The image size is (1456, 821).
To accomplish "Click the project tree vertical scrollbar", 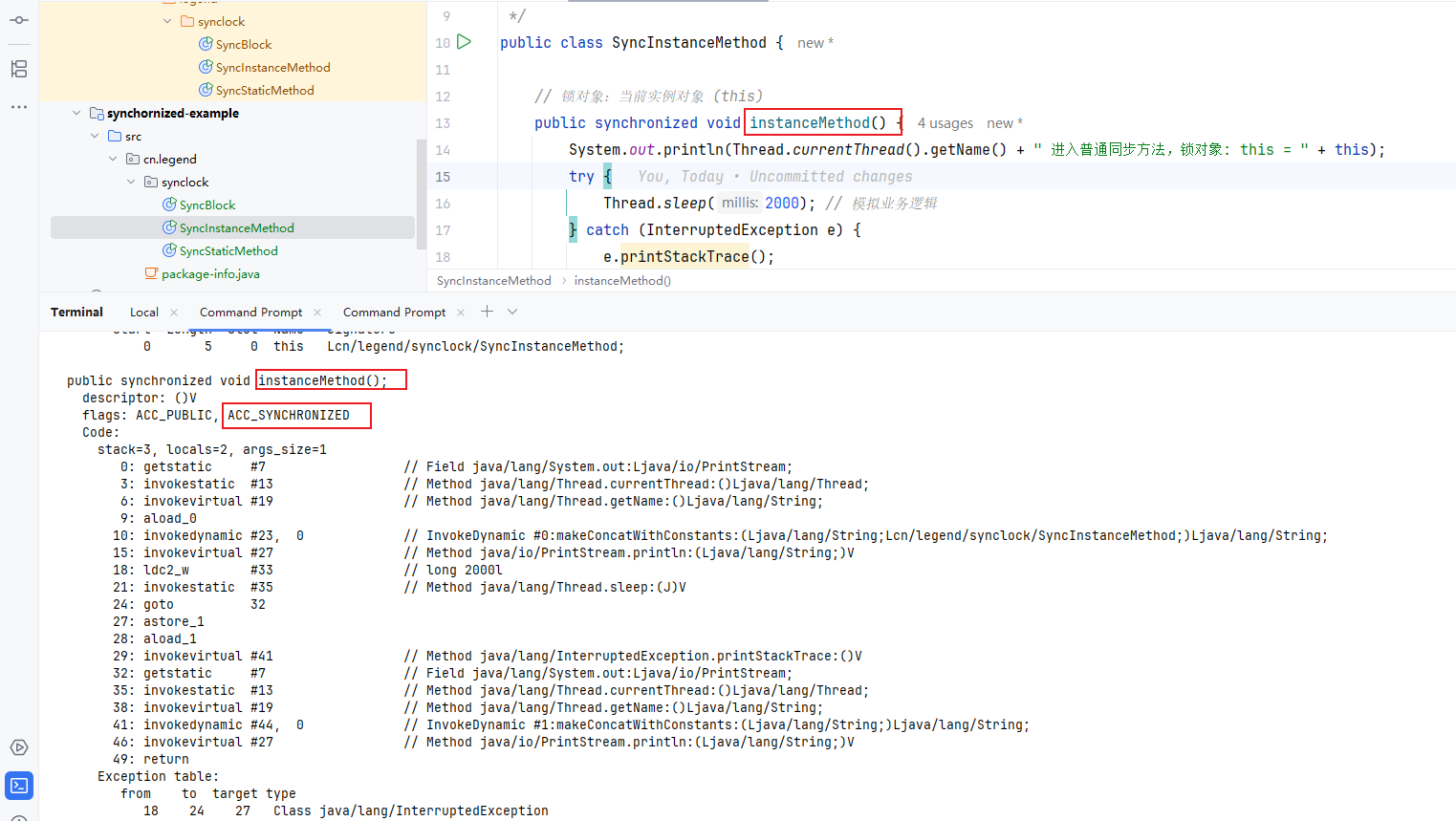I will (x=421, y=194).
